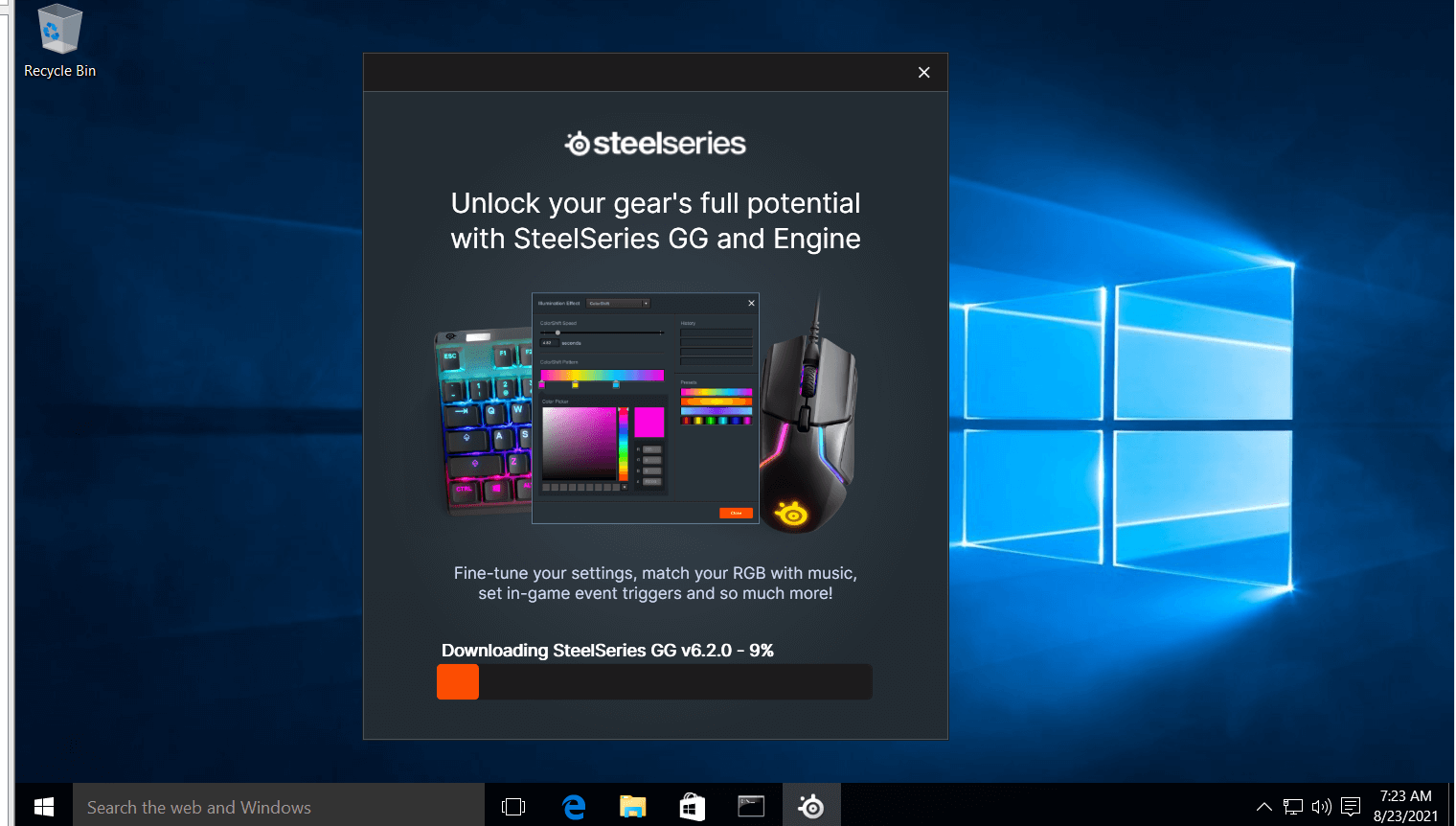Open the Action Center notifications icon

1351,807
